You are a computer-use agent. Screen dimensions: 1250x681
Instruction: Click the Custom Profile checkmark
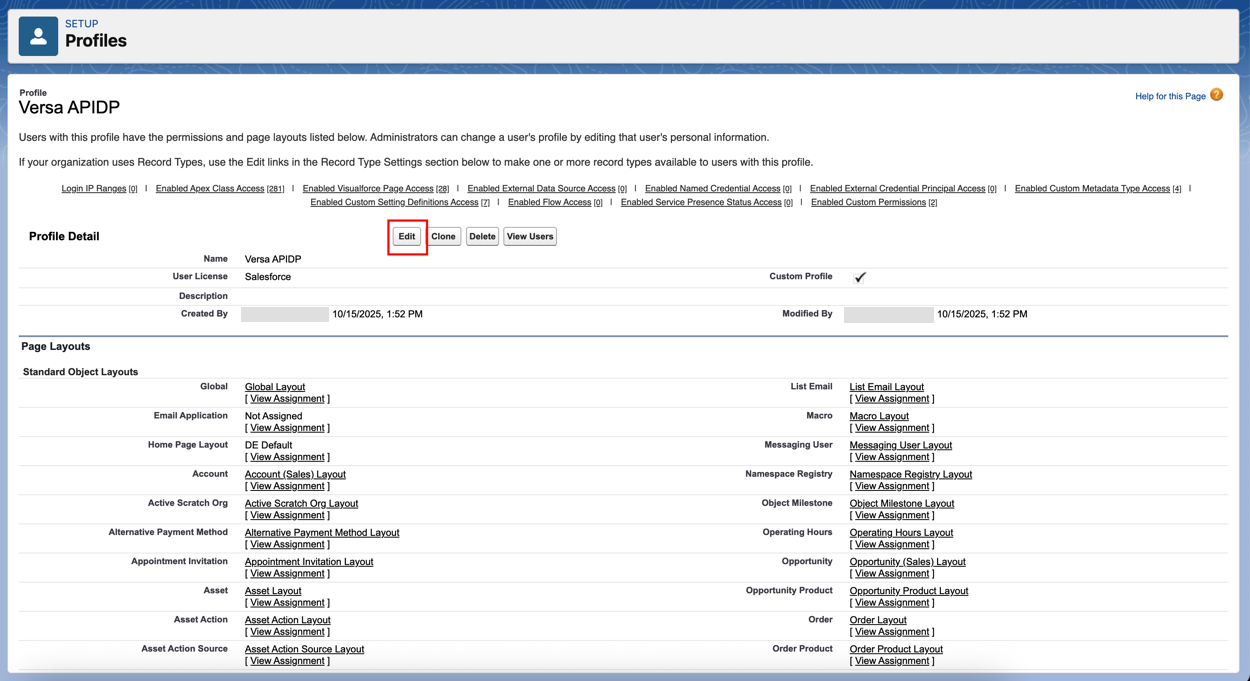(859, 277)
